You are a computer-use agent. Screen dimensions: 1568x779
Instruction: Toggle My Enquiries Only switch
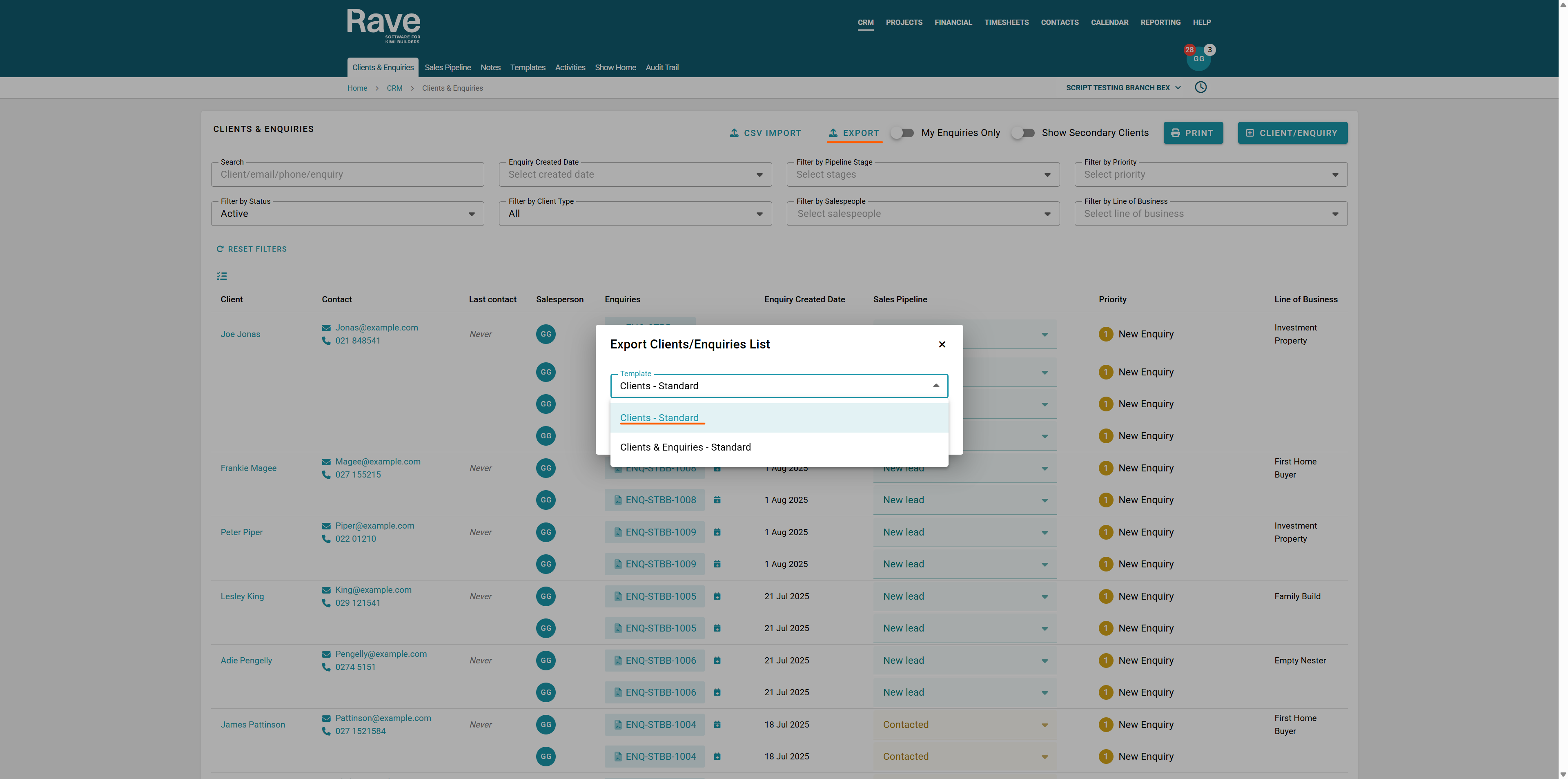pos(902,133)
